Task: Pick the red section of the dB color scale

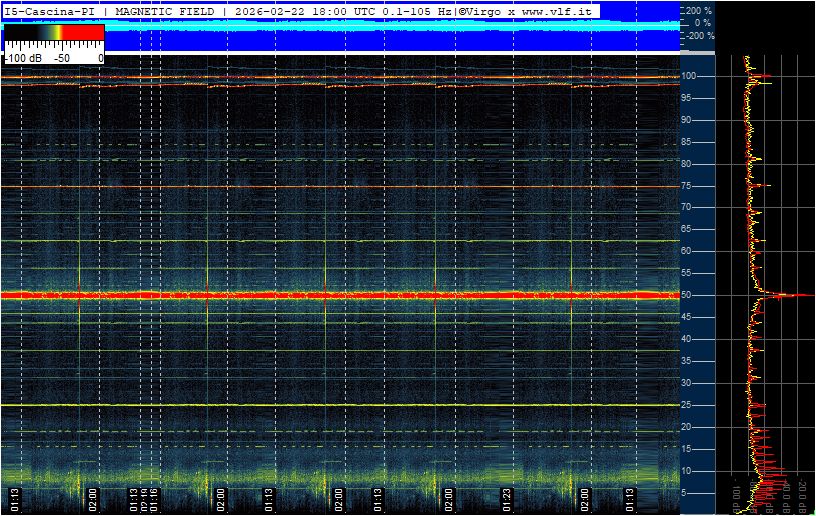Action: [x=83, y=32]
